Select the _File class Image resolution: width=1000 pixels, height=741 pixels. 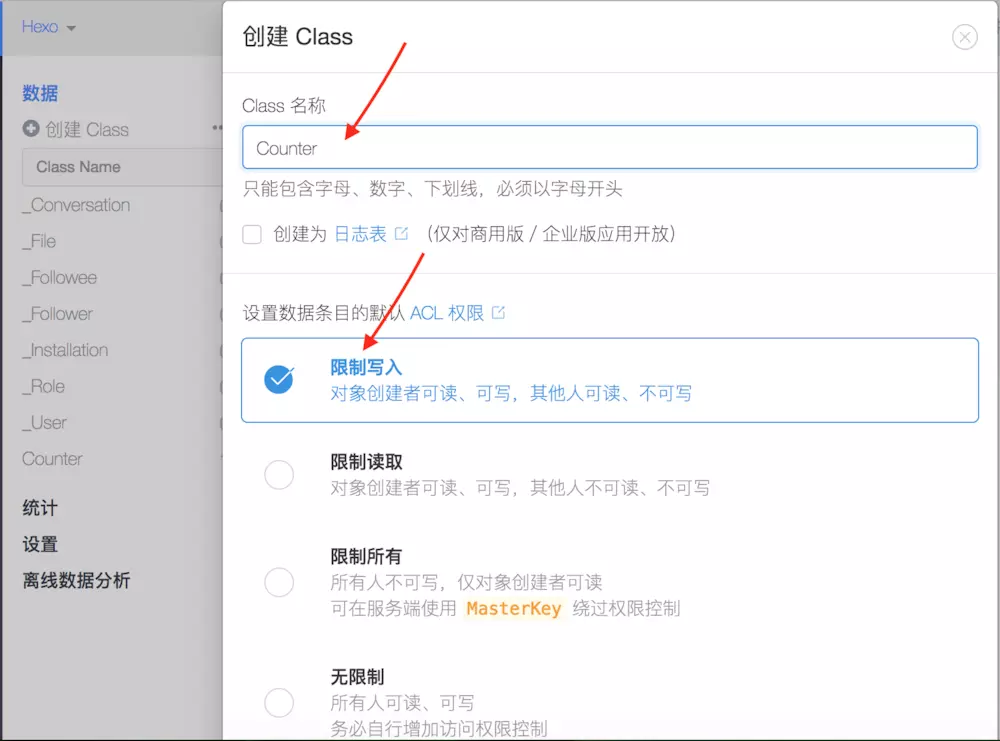pyautogui.click(x=39, y=241)
